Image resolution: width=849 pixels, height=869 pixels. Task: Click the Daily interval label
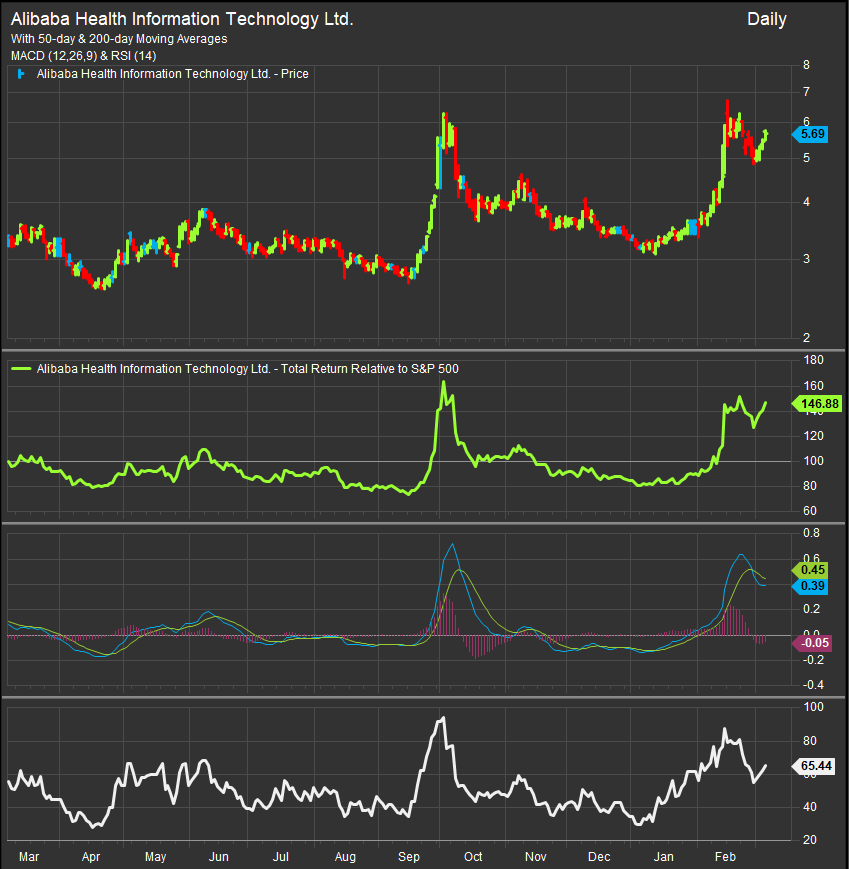766,19
